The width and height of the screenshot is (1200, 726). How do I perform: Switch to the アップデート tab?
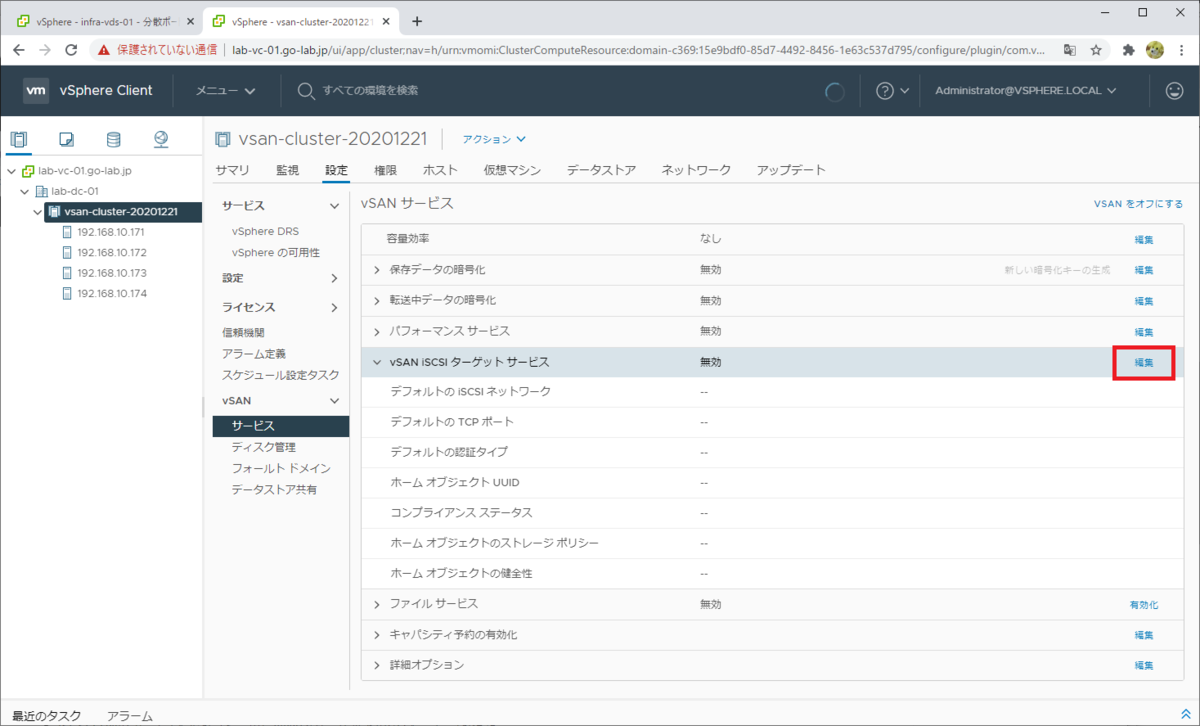point(791,170)
